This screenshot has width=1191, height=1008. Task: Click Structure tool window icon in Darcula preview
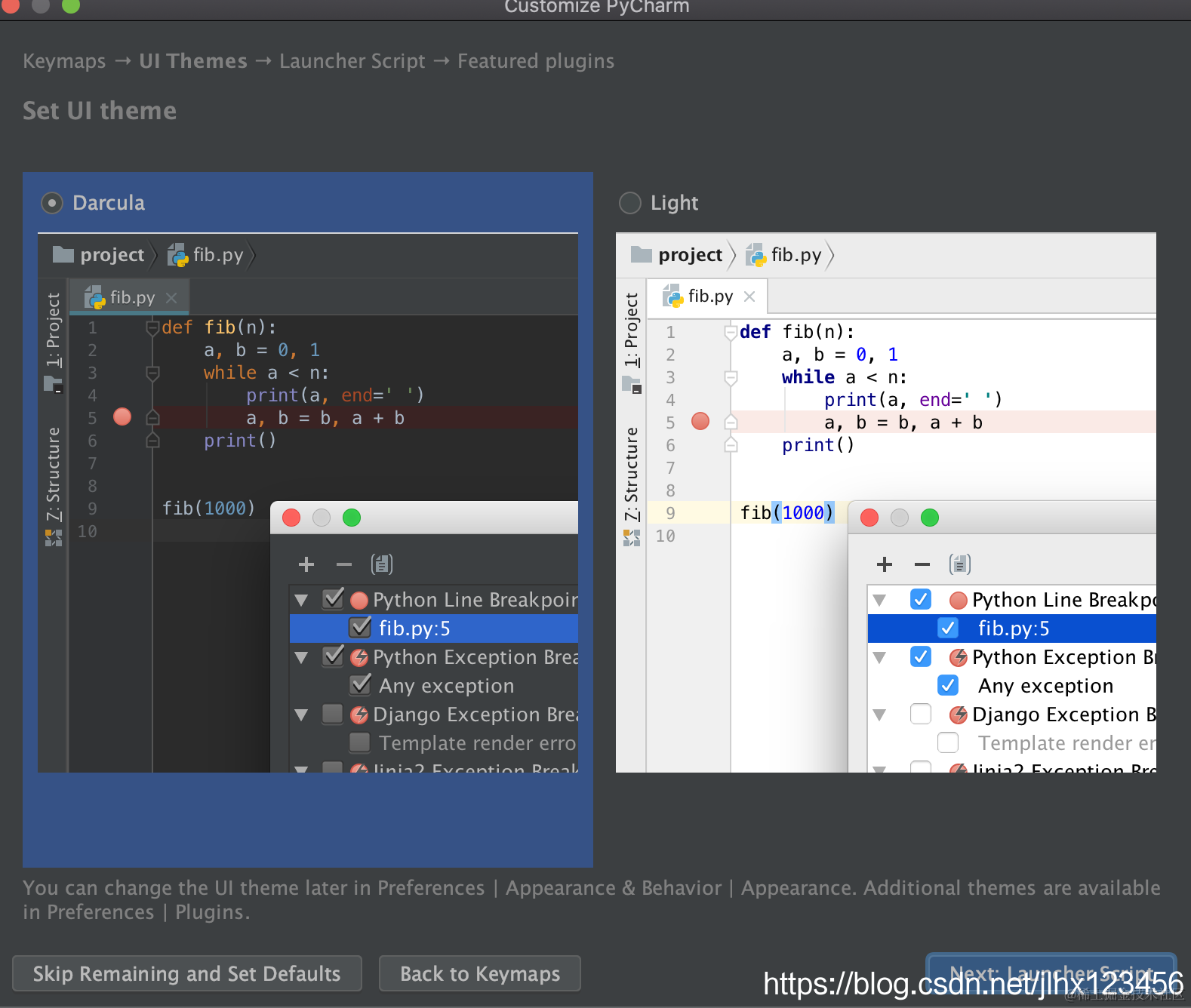[53, 538]
